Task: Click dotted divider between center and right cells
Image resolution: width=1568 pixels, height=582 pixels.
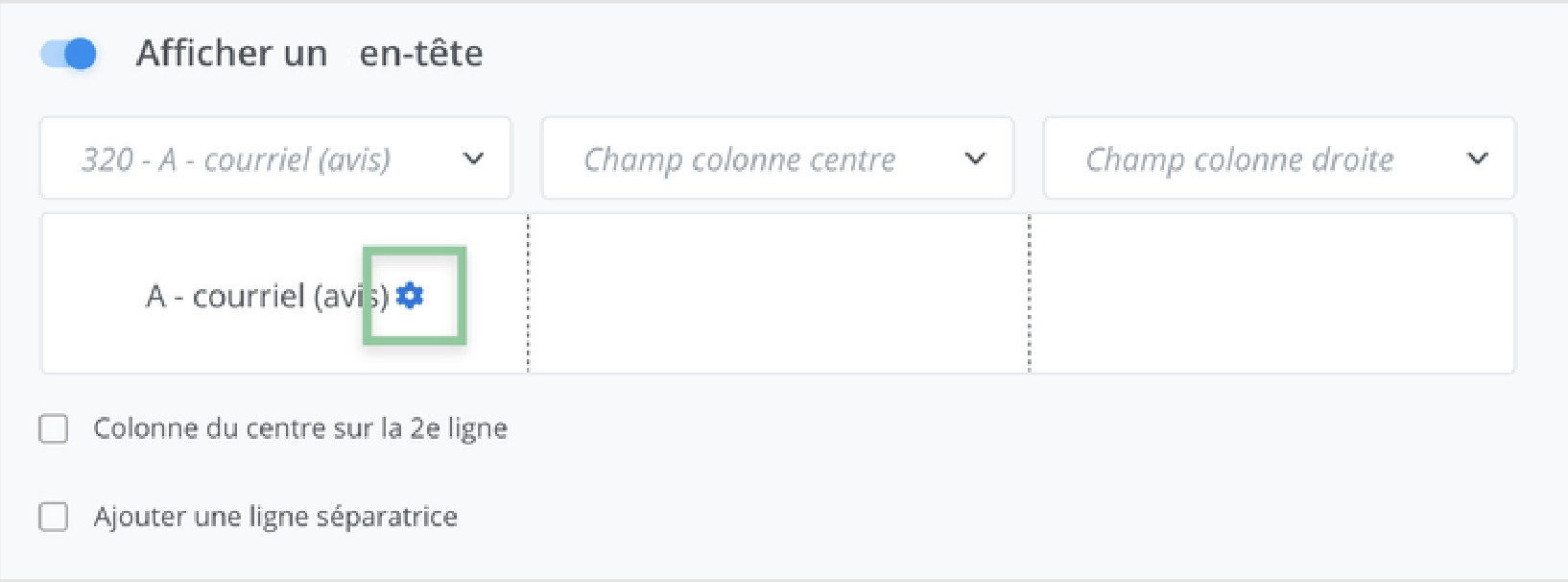Action: point(1030,294)
